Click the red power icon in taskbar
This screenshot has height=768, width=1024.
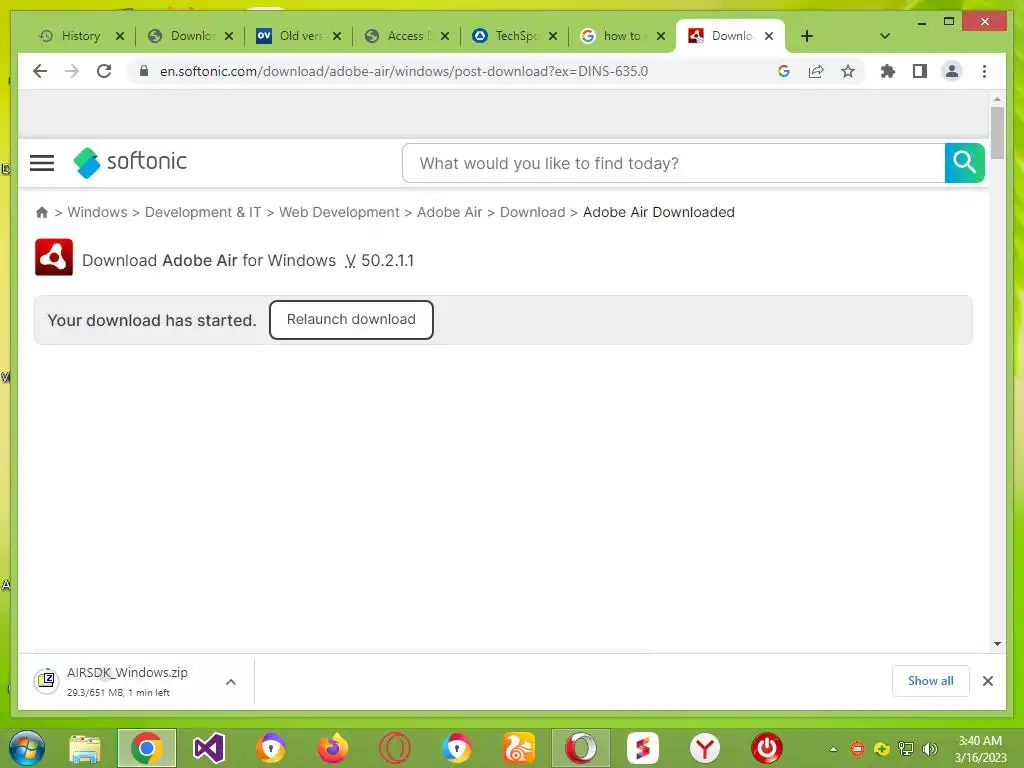click(767, 748)
